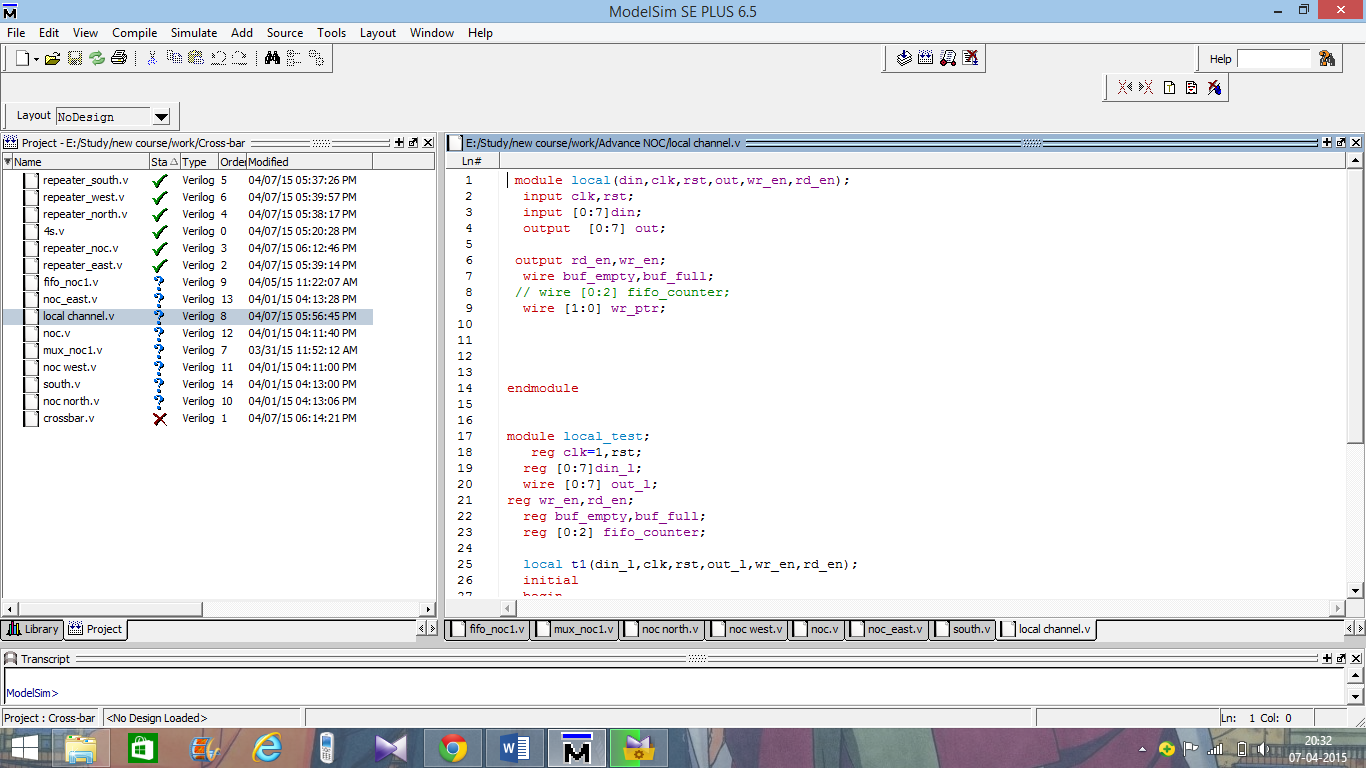Click the orange Help search binoculars icon
The image size is (1366, 768).
[x=1327, y=58]
